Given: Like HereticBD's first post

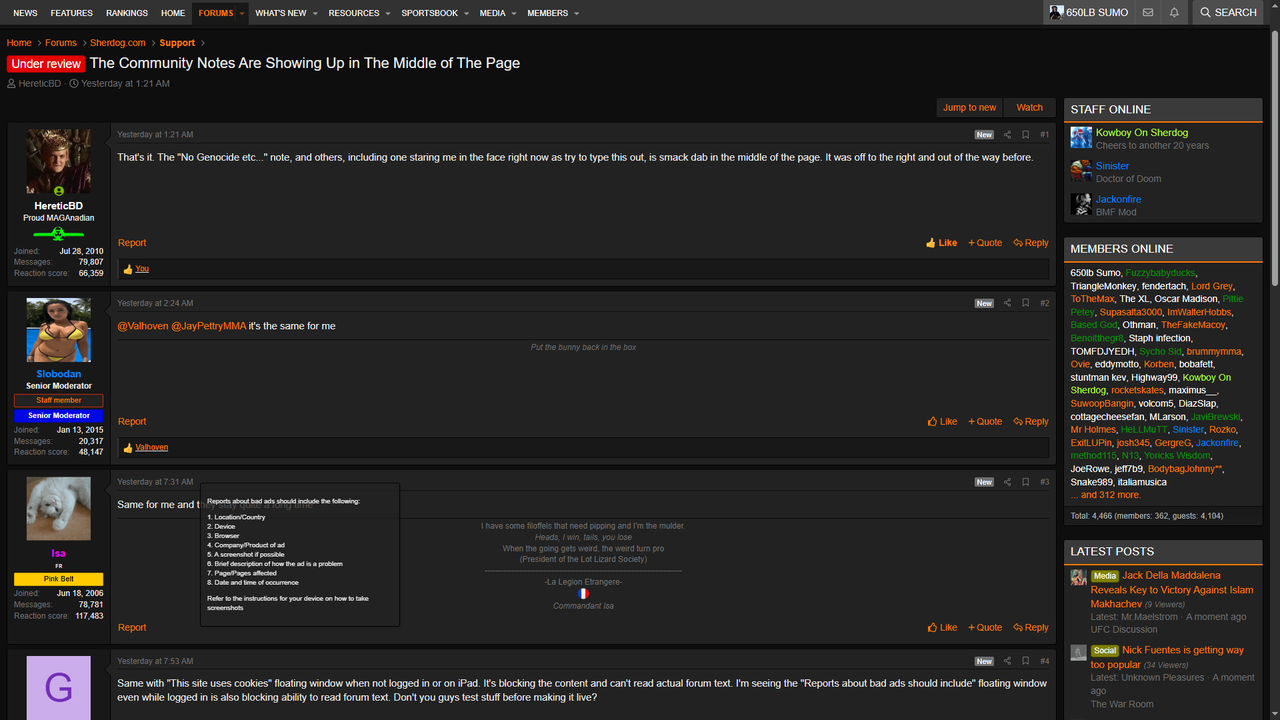Looking at the screenshot, I should point(941,243).
